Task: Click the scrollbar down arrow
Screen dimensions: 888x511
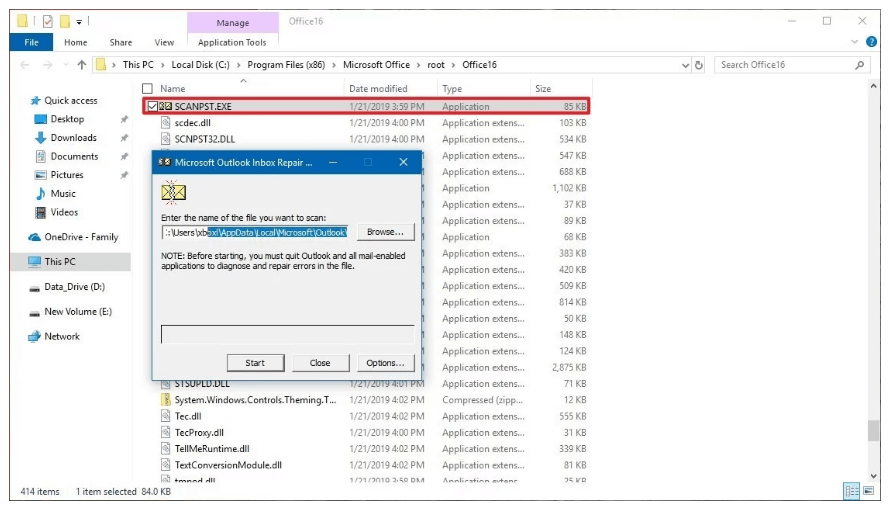Action: pyautogui.click(x=873, y=476)
